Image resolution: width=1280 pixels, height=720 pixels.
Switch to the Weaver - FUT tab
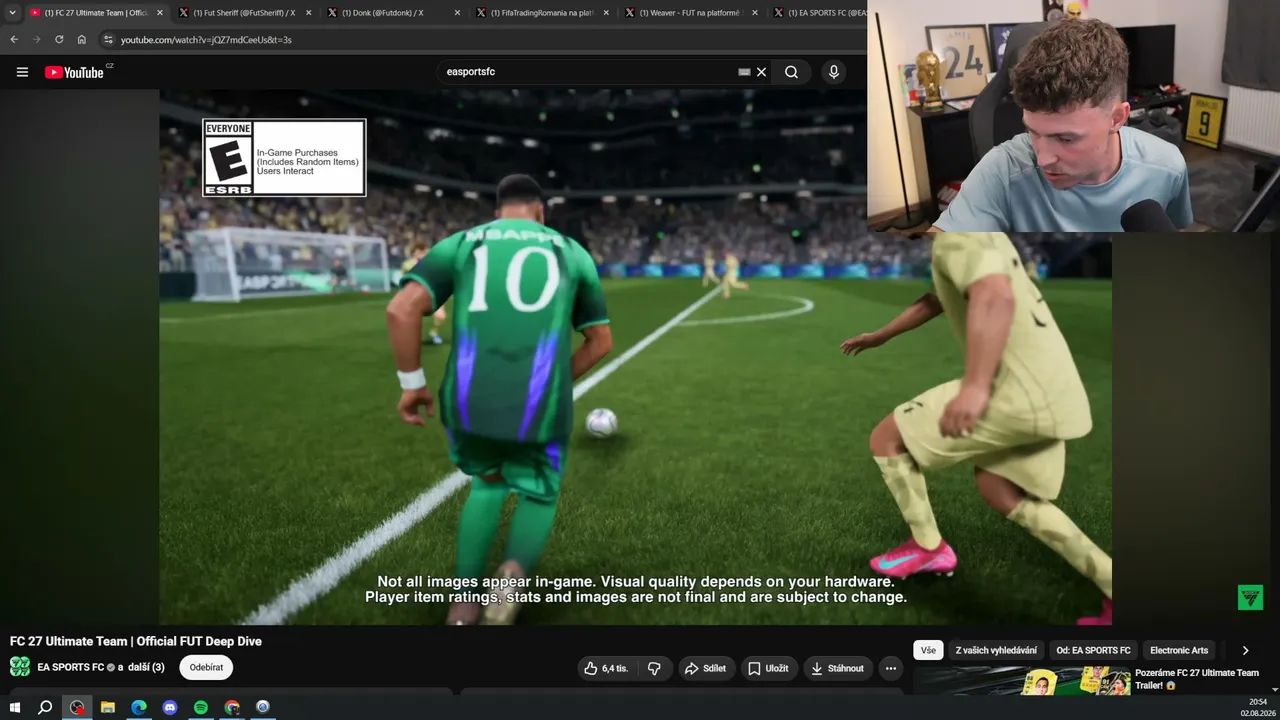point(691,13)
